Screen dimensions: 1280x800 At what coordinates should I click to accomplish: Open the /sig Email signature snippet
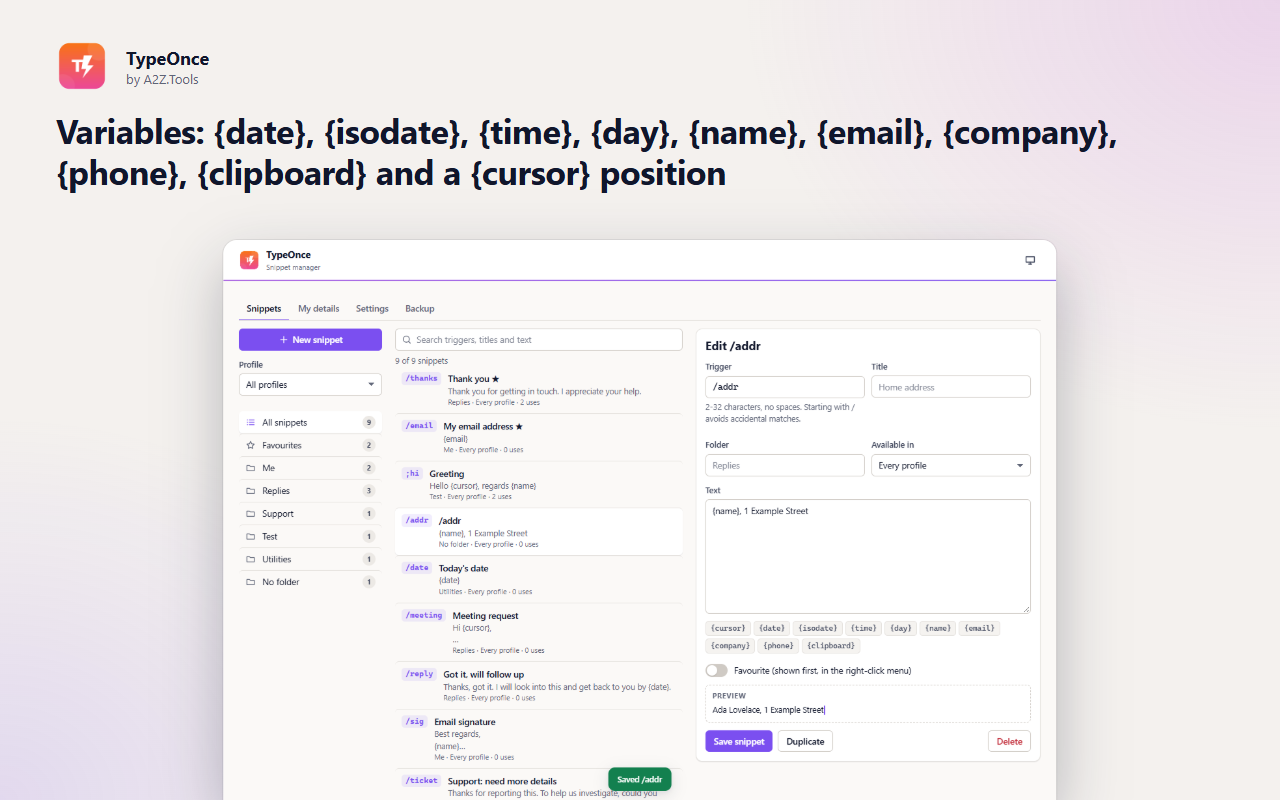(539, 738)
